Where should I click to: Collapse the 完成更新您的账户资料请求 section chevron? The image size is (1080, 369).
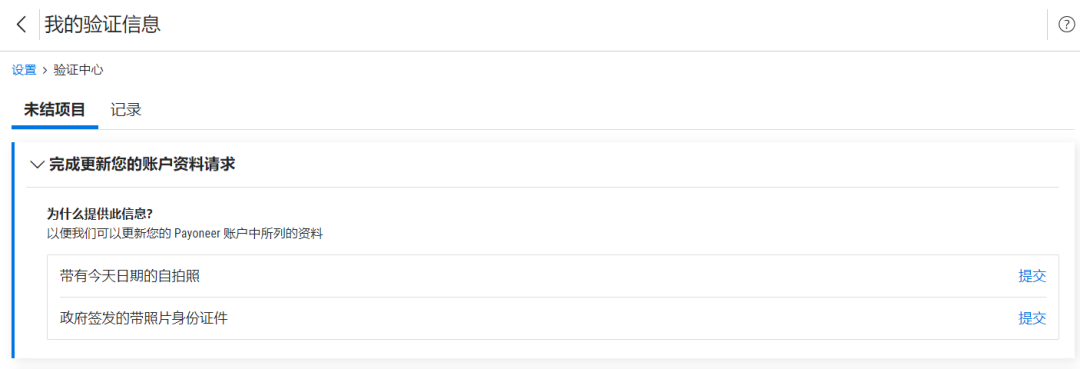(37, 165)
